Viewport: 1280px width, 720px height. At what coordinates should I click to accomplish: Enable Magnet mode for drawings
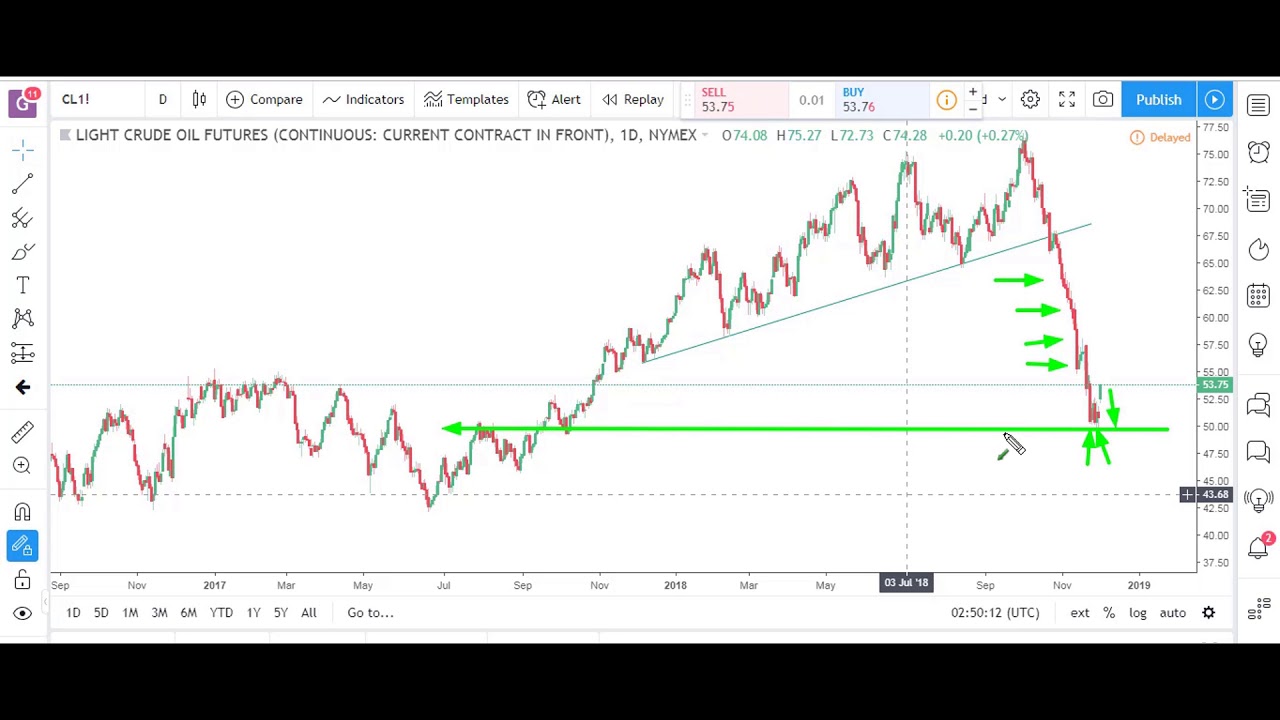pyautogui.click(x=22, y=512)
